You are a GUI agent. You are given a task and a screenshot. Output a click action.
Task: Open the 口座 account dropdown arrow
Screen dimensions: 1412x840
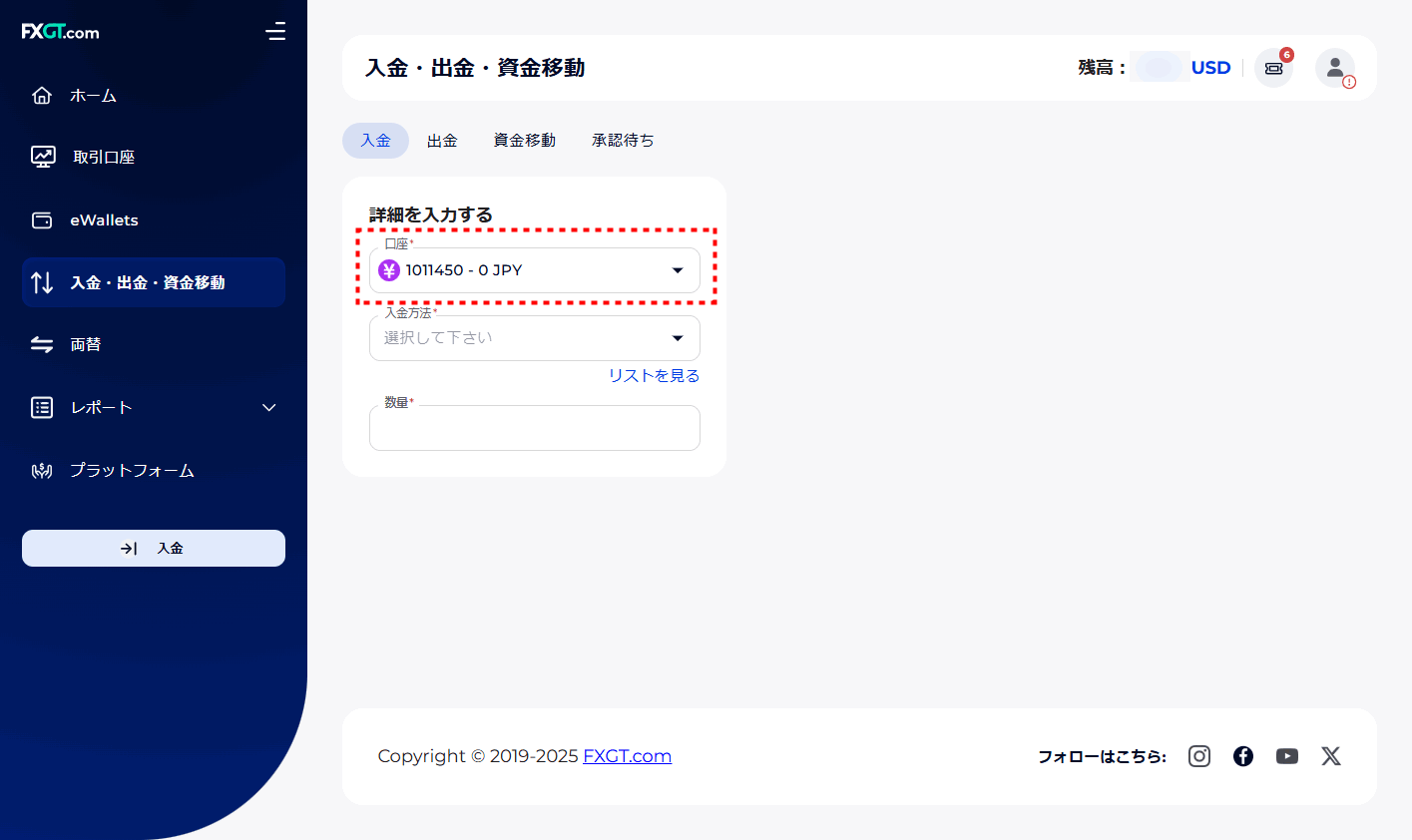[x=678, y=270]
